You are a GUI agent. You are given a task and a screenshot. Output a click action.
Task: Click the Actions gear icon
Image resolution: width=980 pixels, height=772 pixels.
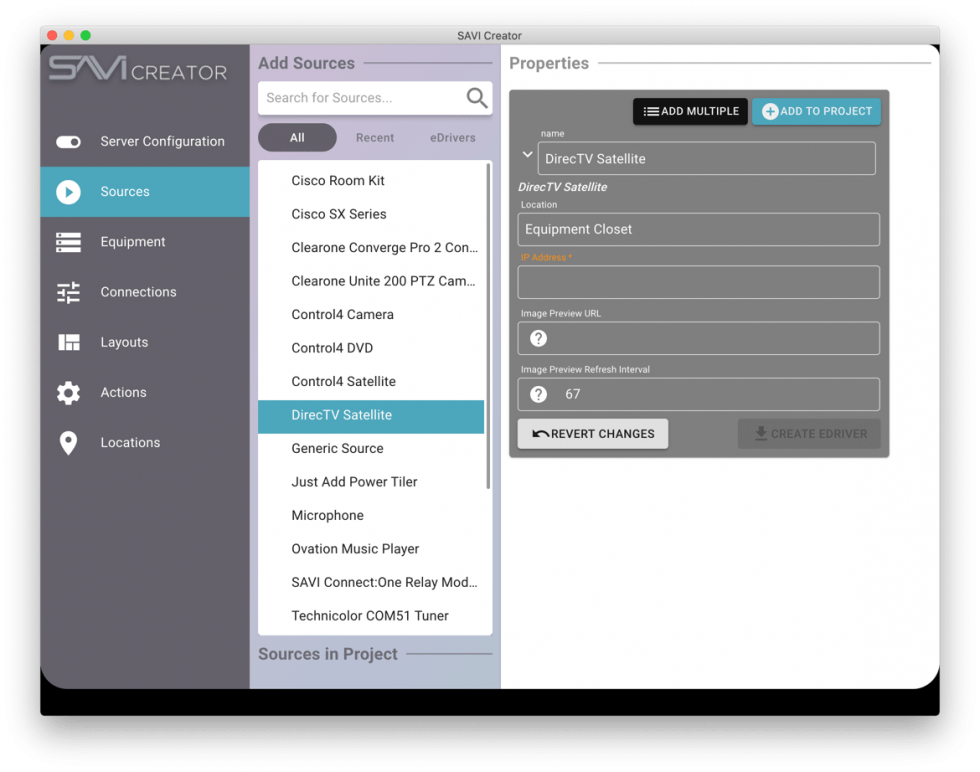(x=68, y=392)
